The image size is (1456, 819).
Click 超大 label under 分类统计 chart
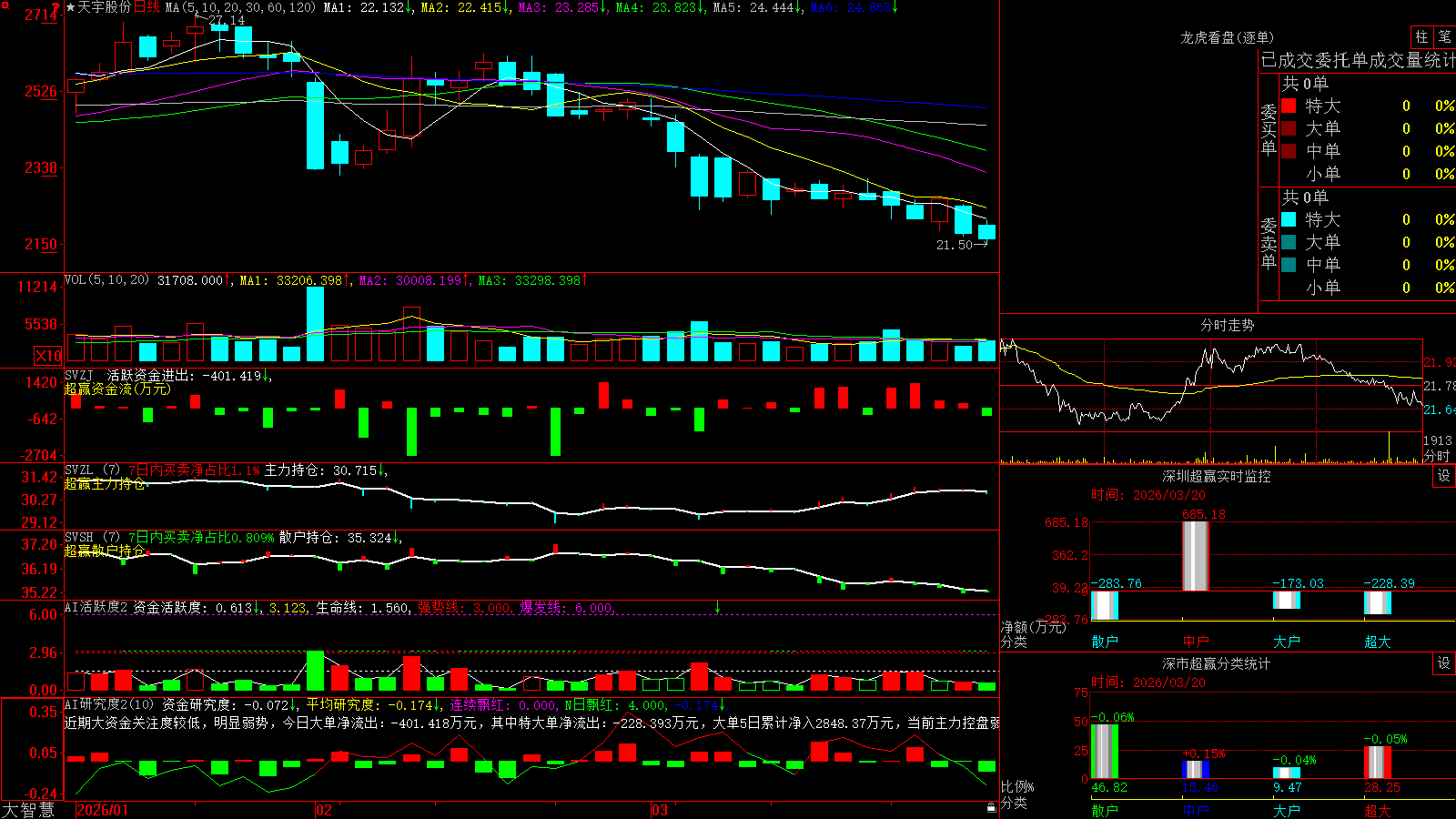point(1378,811)
